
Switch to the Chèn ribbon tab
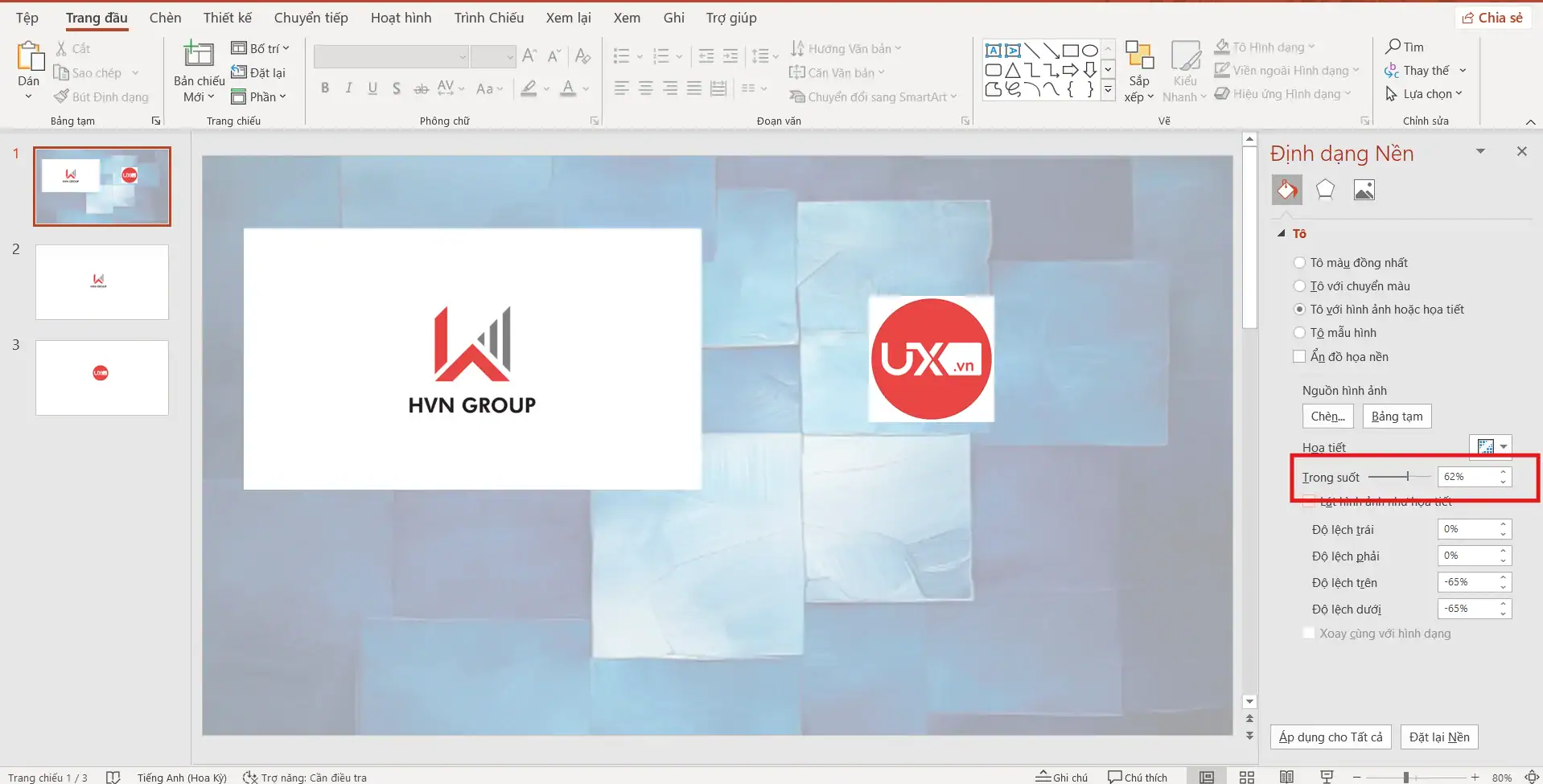pos(165,17)
